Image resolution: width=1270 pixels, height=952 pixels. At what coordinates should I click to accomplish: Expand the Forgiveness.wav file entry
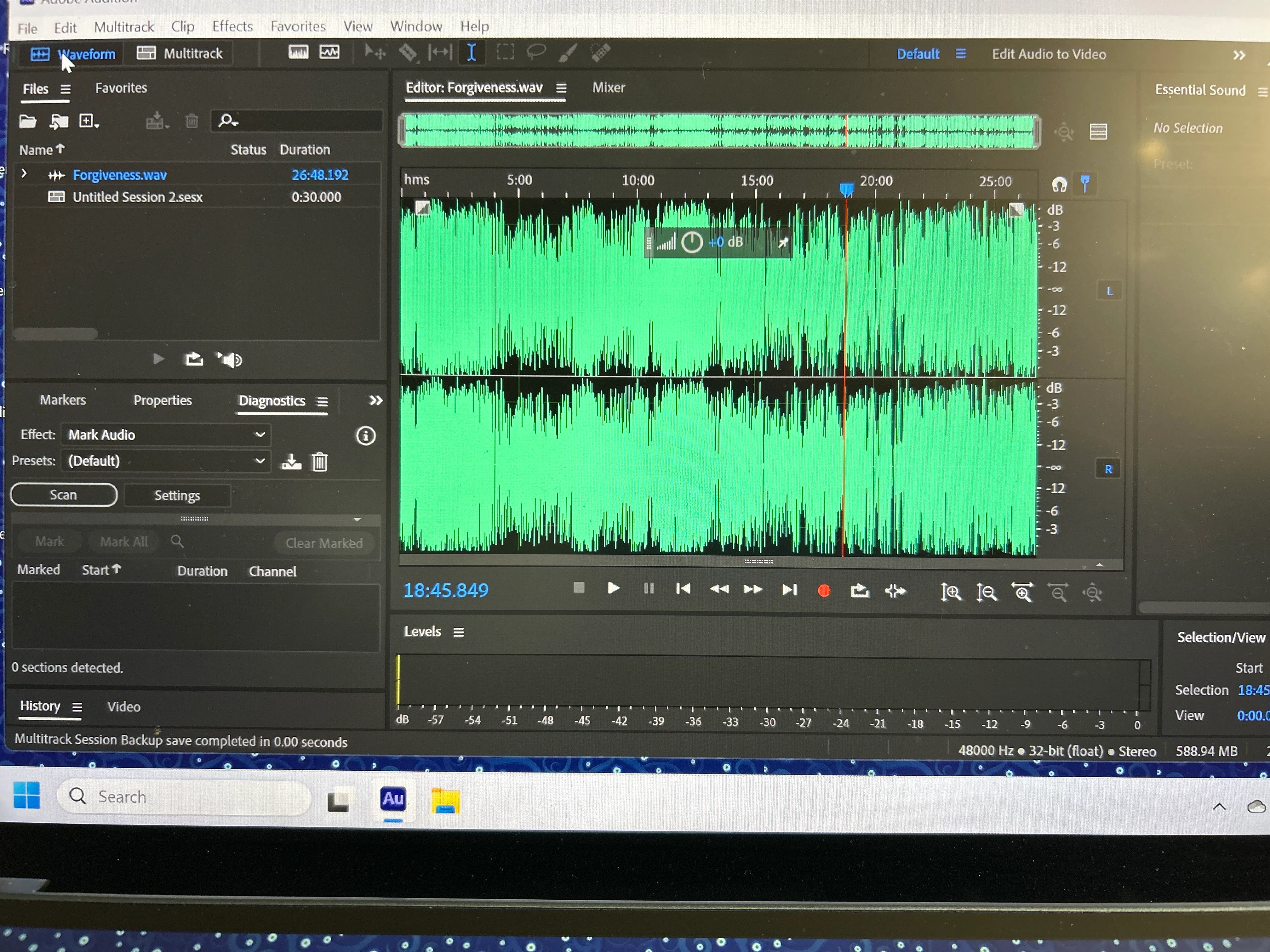coord(24,174)
